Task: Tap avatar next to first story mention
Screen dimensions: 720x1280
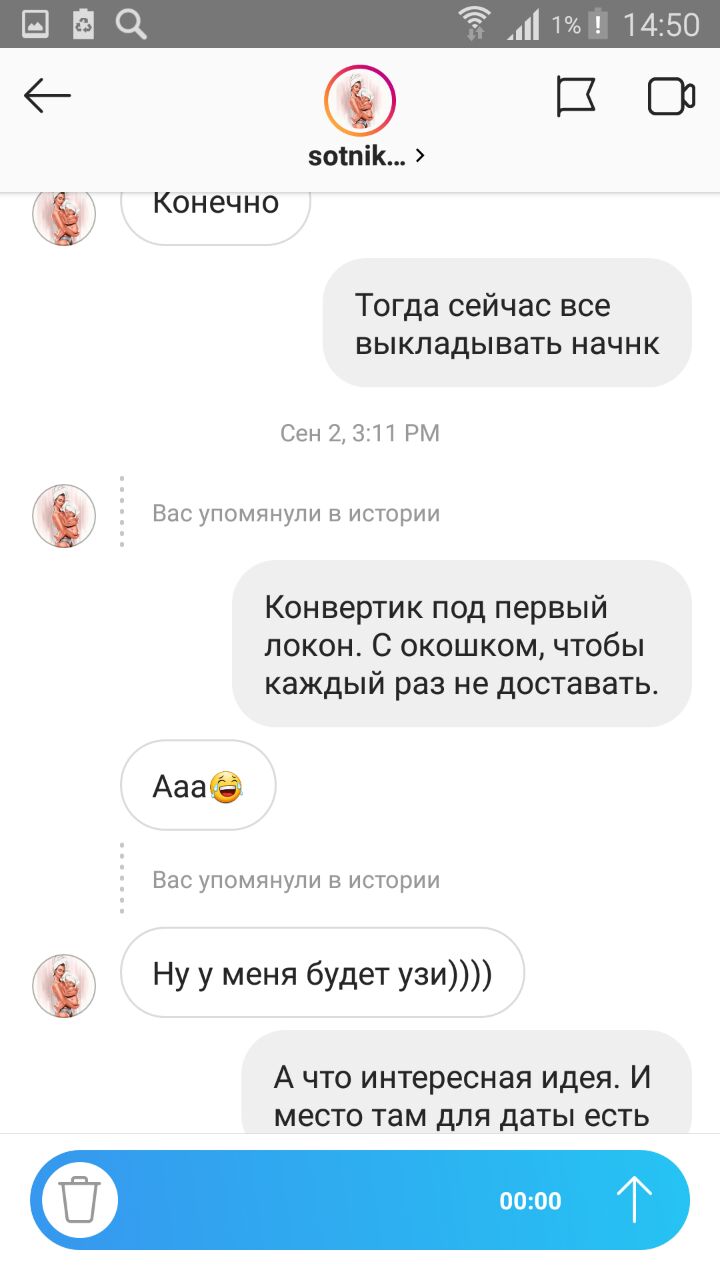Action: [x=64, y=516]
